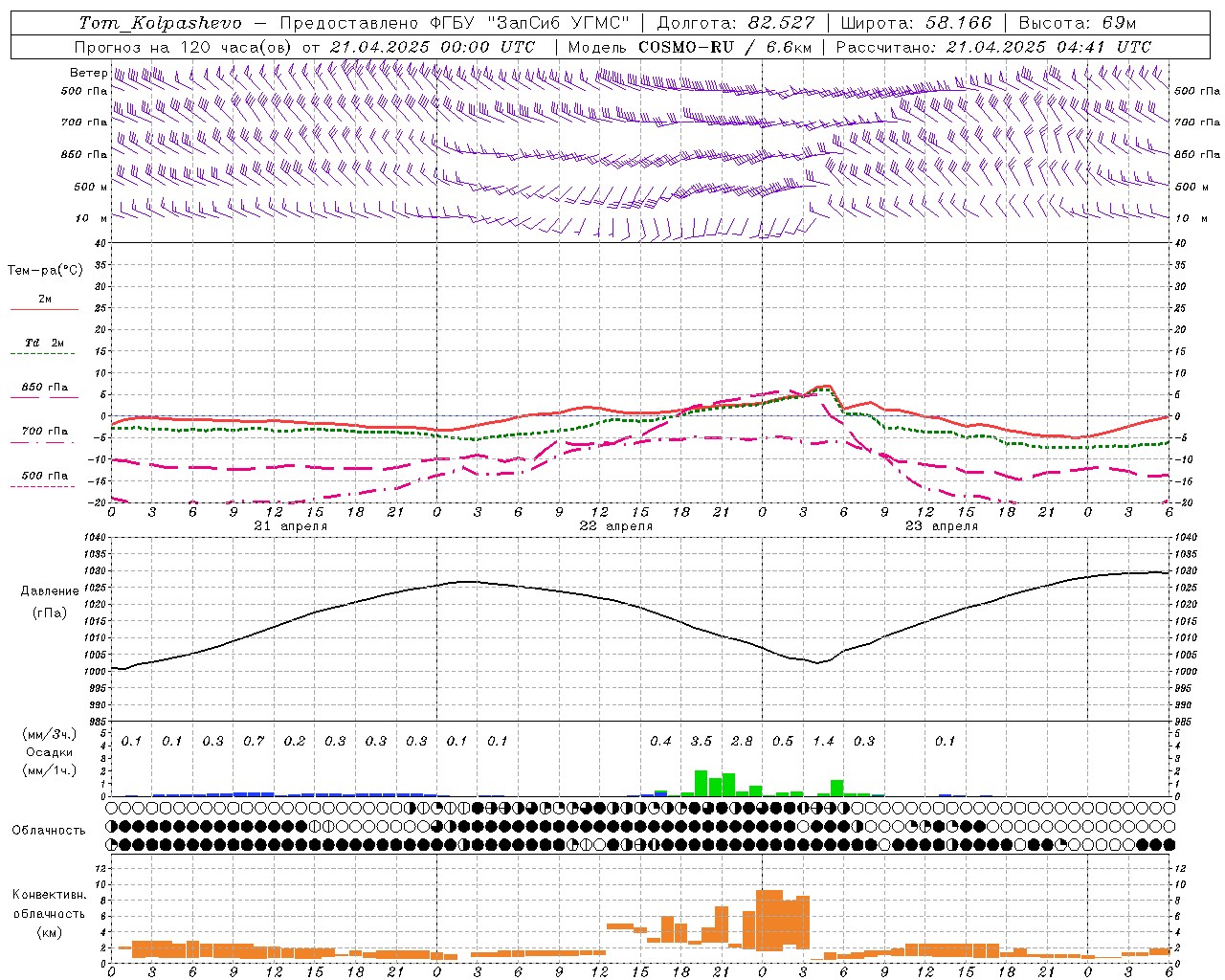1225x980 pixels.
Task: Click the Долгота: 82.527 header value
Action: [736, 23]
